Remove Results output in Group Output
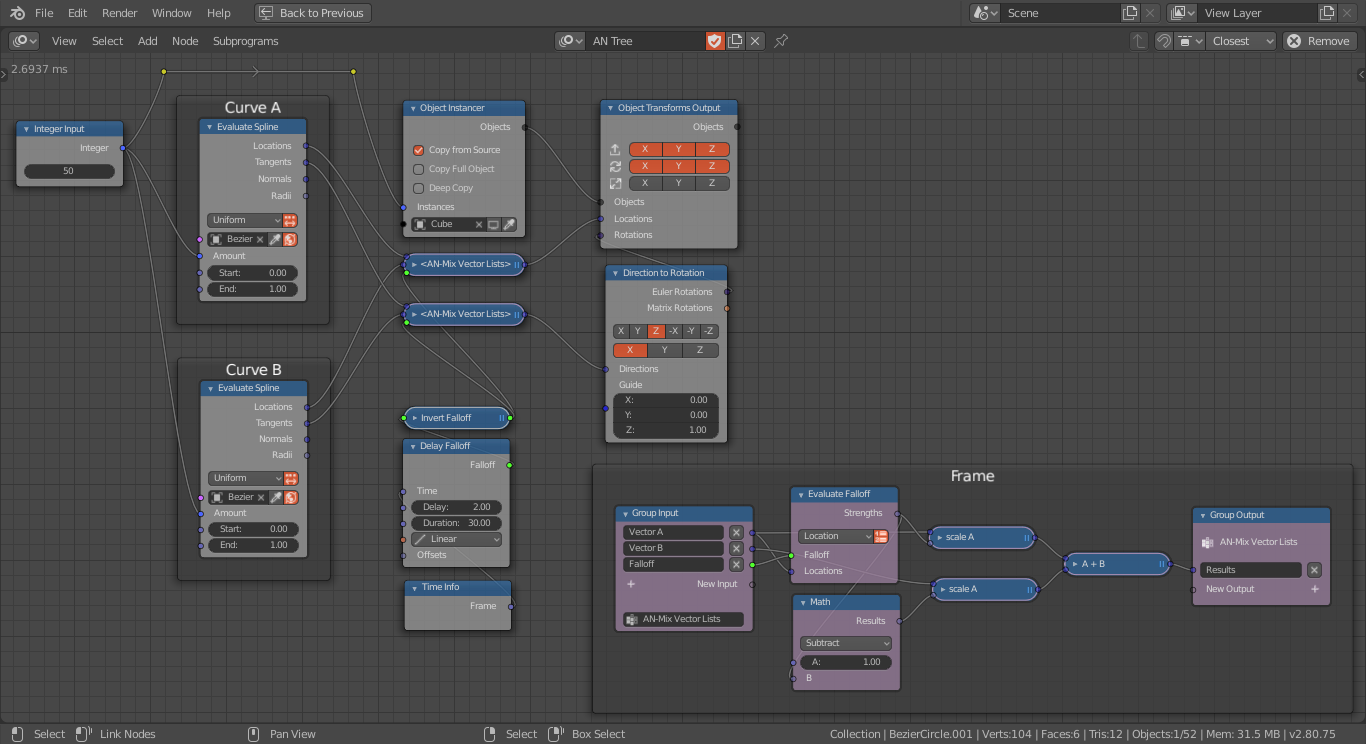The image size is (1366, 744). coord(1314,570)
